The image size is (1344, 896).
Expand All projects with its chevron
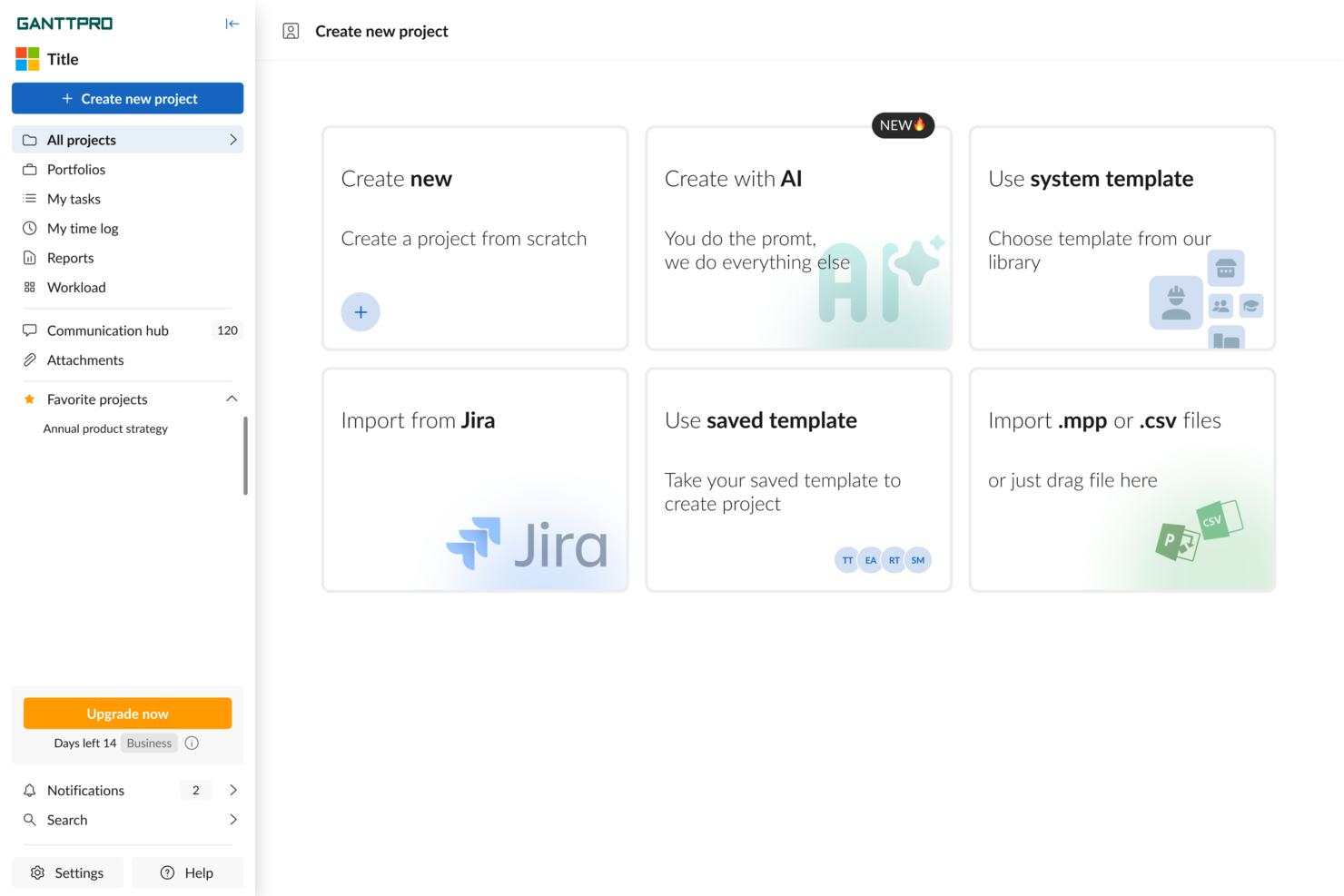click(233, 140)
